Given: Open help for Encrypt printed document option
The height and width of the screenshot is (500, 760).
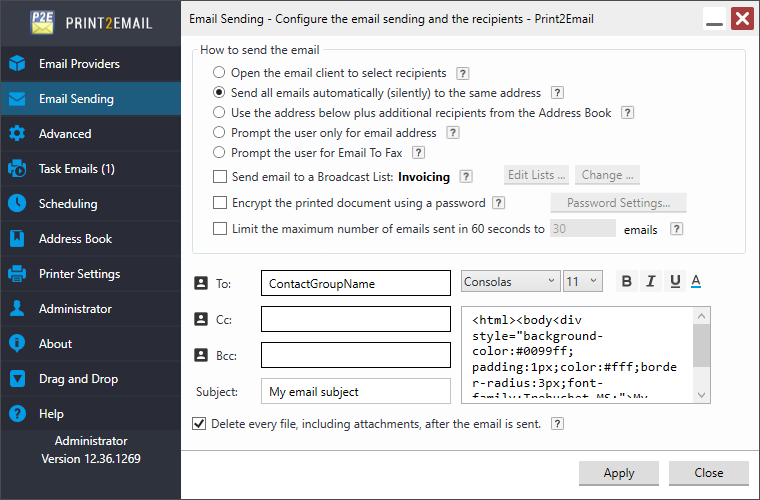Looking at the screenshot, I should coord(498,203).
